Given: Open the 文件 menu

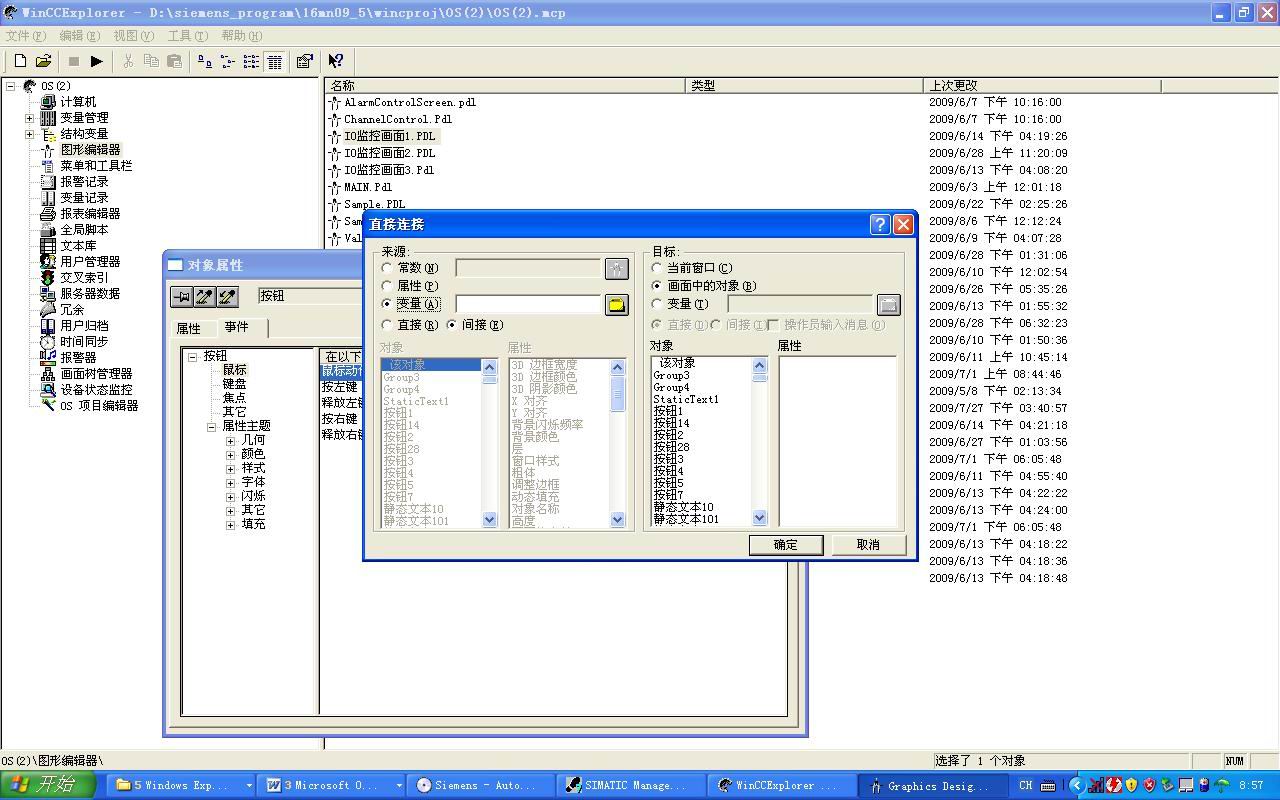Looking at the screenshot, I should click(26, 36).
